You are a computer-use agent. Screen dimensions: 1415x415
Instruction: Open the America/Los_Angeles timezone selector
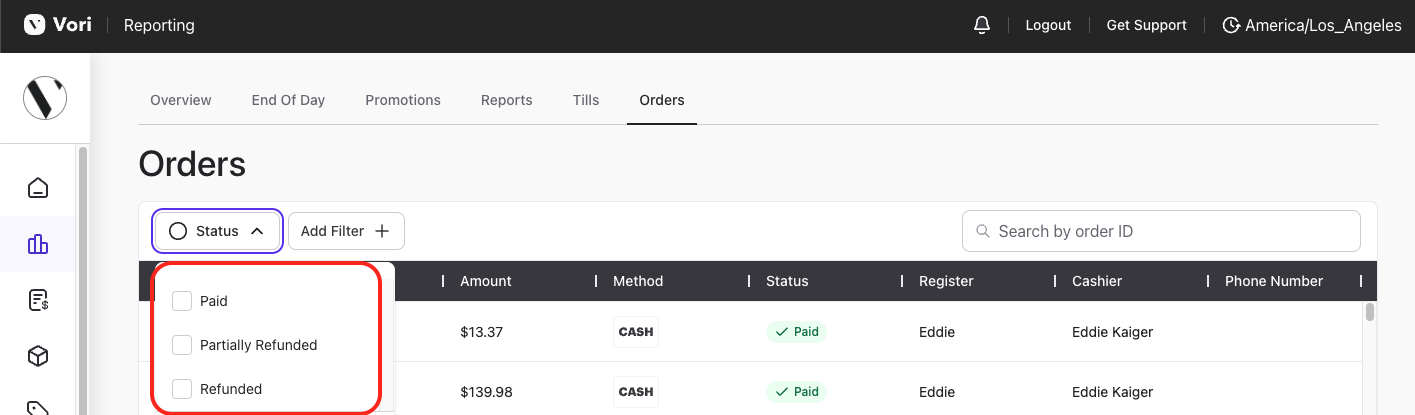(1312, 25)
